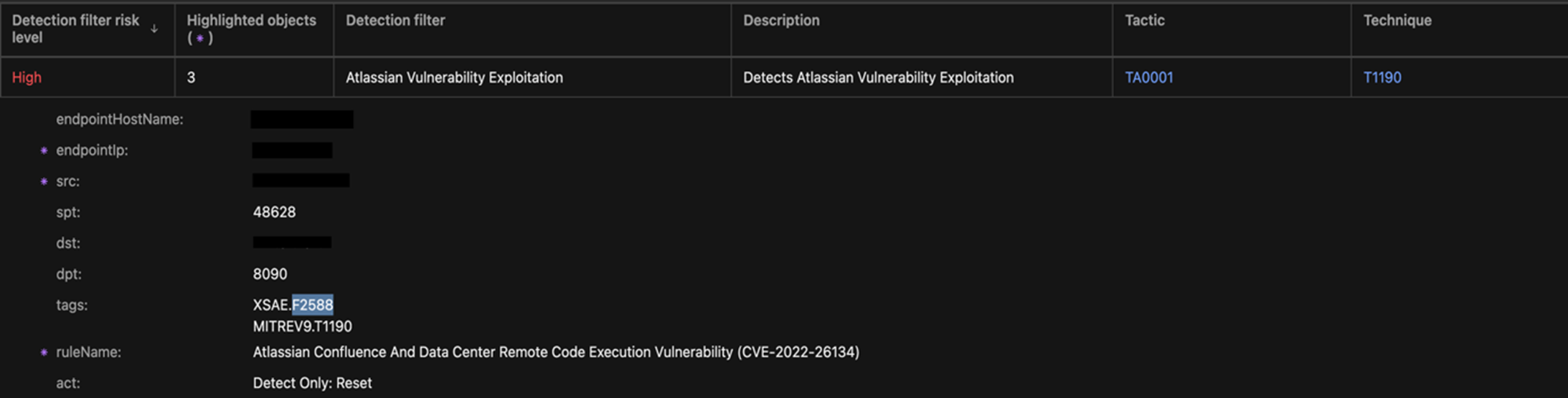This screenshot has height=398, width=1568.
Task: Select the High risk level cell
Action: pos(27,77)
